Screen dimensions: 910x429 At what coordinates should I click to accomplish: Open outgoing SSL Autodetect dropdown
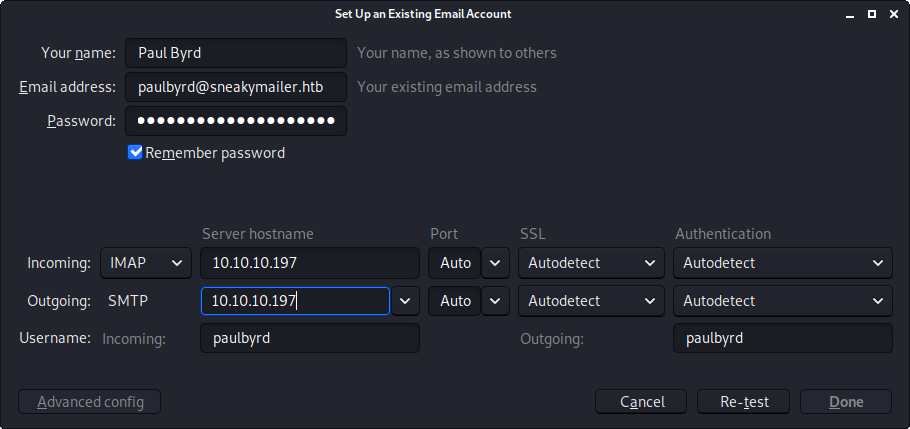591,301
